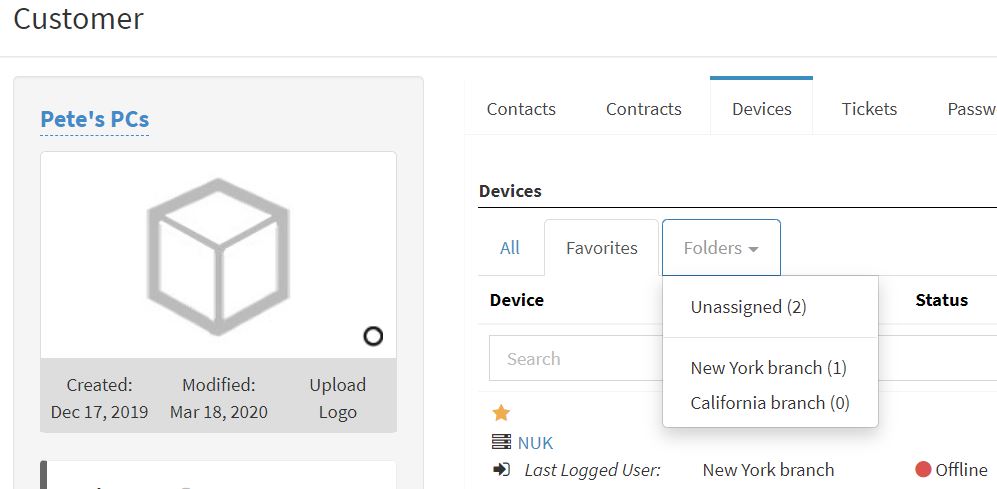Choose California branch (0) folder

coord(770,403)
